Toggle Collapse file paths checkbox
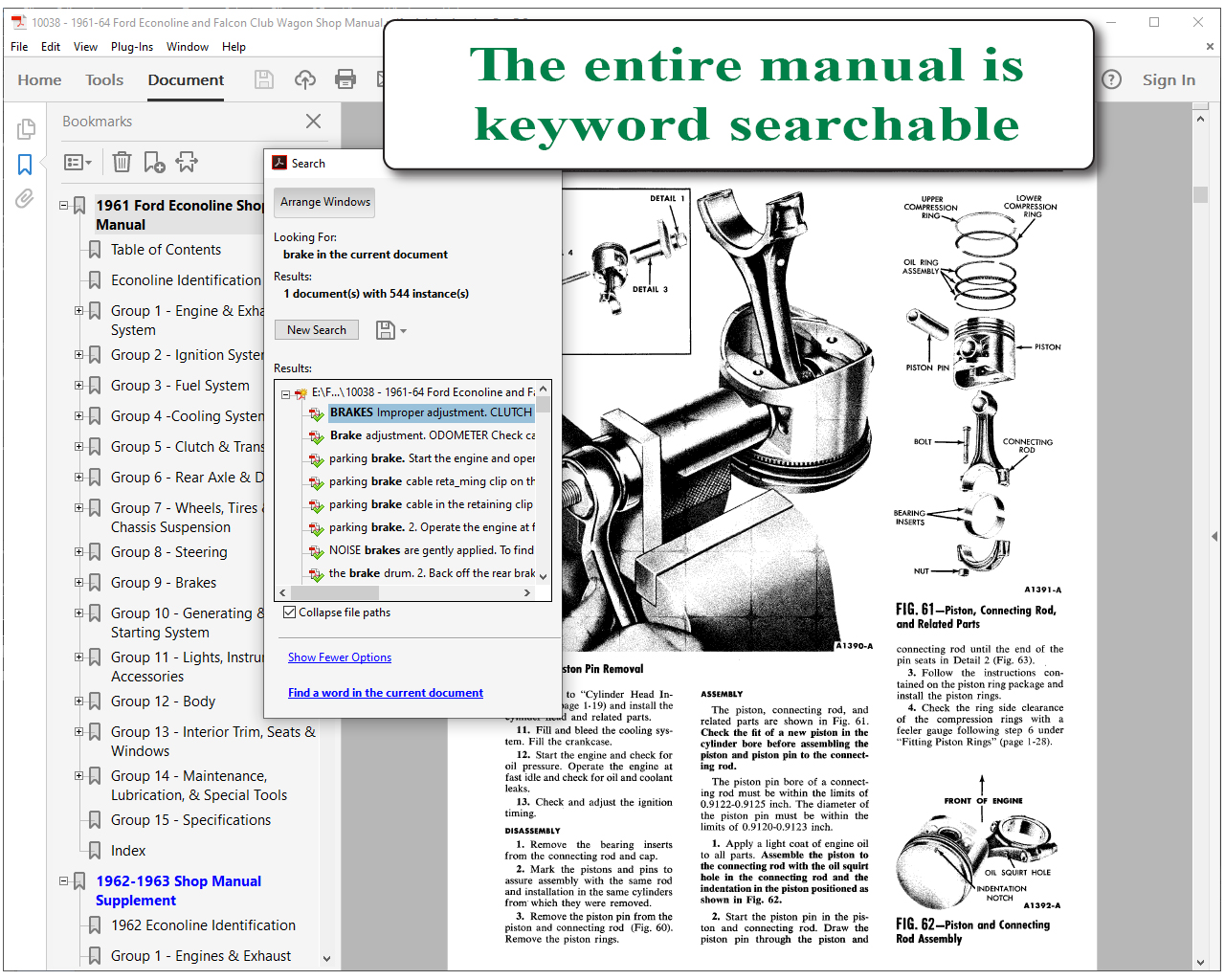1225x980 pixels. click(x=289, y=612)
